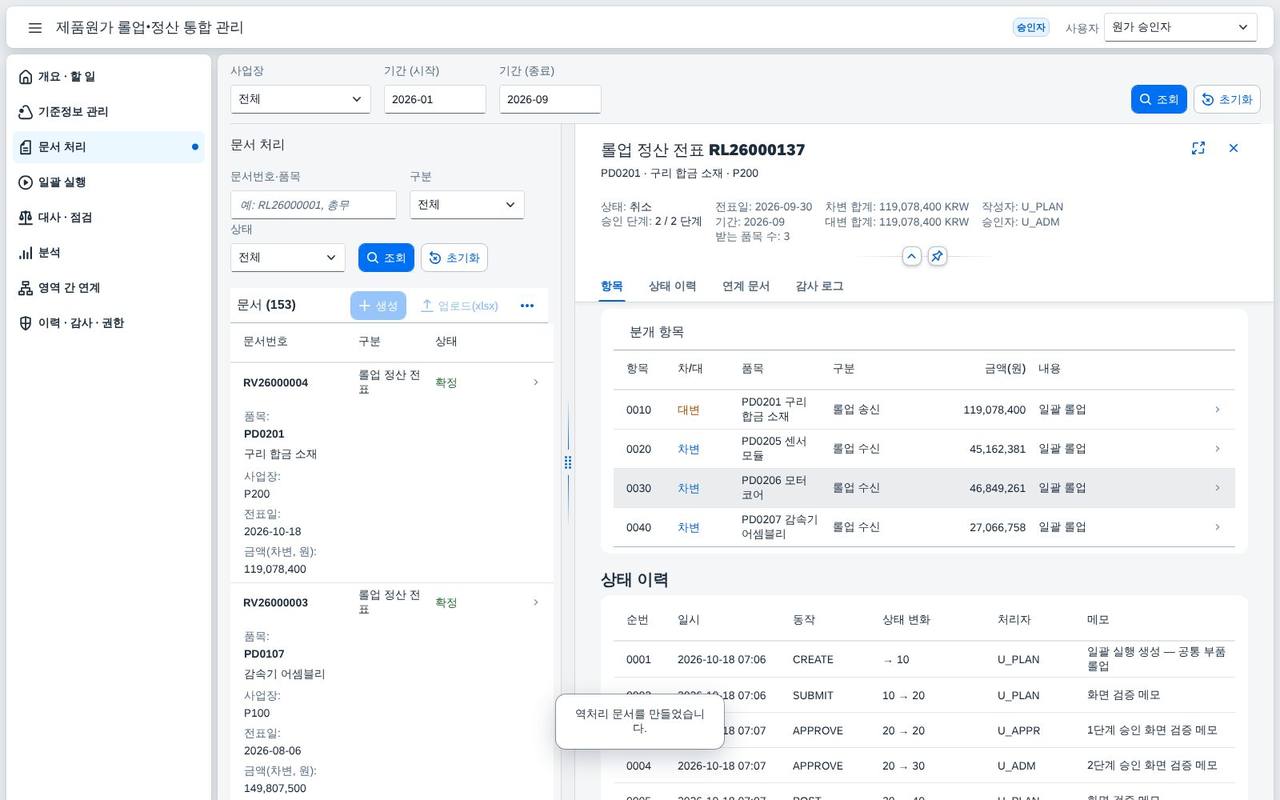Open document RV26000004 row chevron
The width and height of the screenshot is (1280, 800).
536,382
